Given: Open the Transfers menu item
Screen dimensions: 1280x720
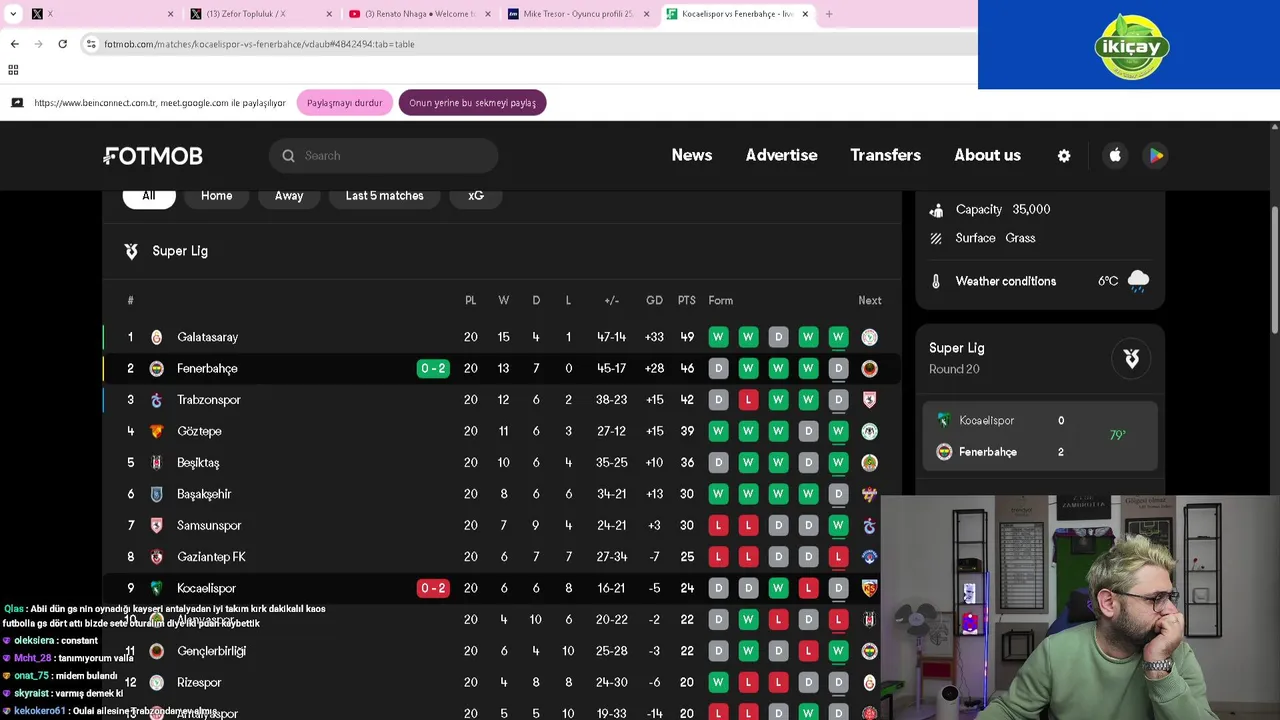Looking at the screenshot, I should (885, 155).
